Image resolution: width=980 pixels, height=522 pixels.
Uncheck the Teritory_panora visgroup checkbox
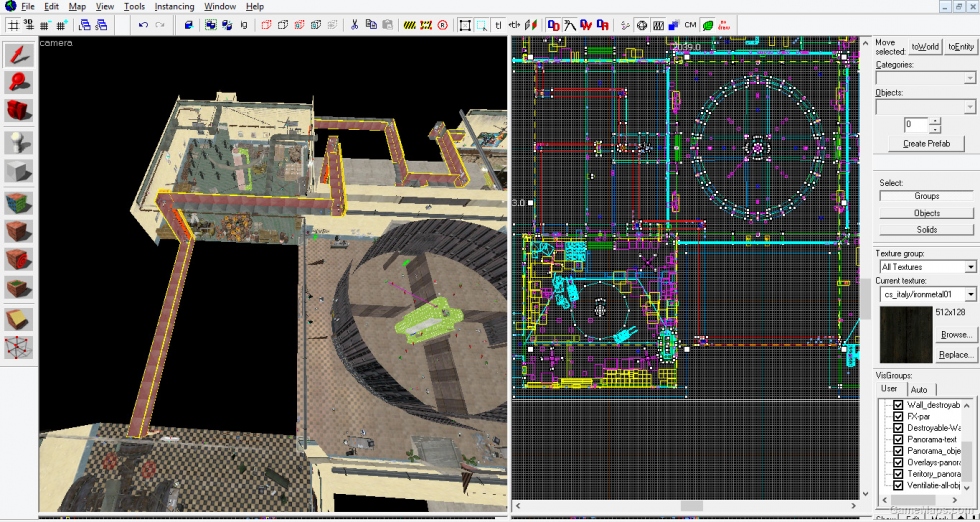tap(898, 474)
